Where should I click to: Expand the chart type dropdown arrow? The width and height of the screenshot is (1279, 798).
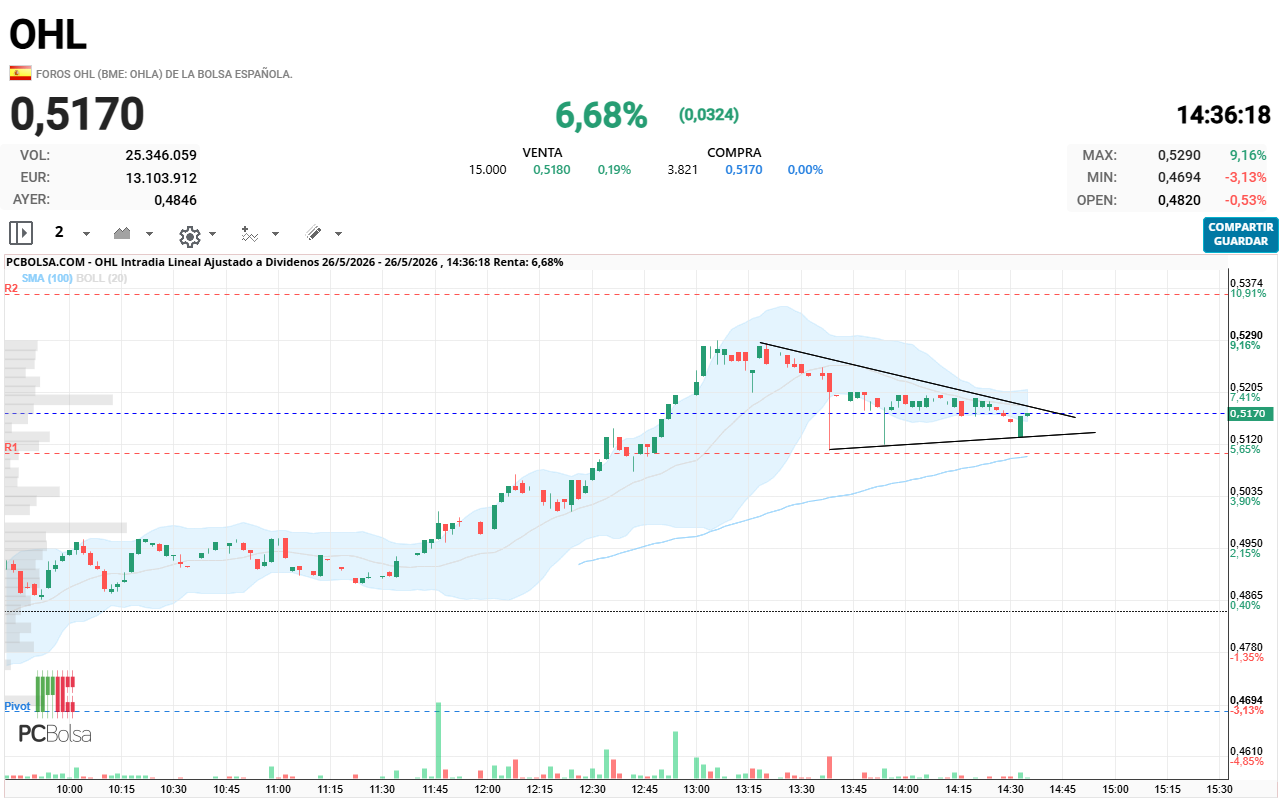[x=150, y=234]
